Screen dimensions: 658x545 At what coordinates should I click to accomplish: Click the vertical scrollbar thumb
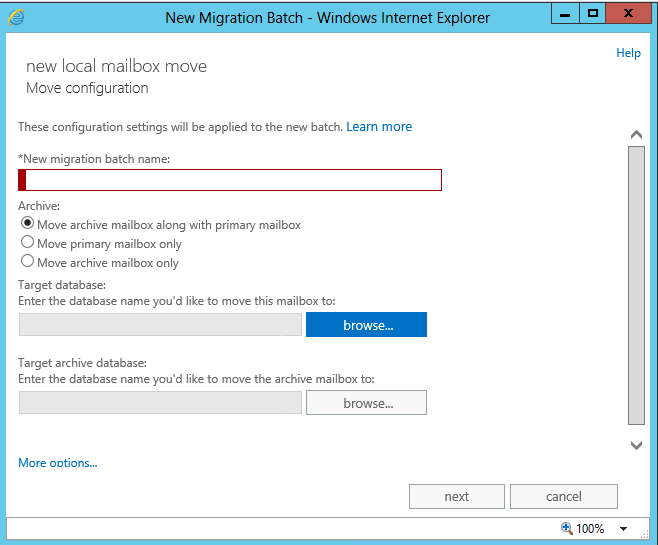point(636,285)
